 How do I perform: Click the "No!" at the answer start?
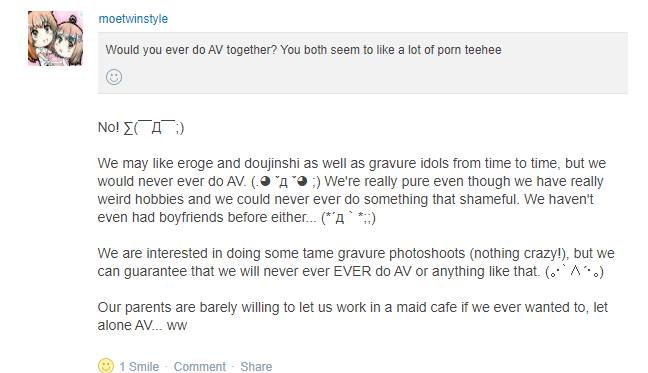tap(108, 128)
